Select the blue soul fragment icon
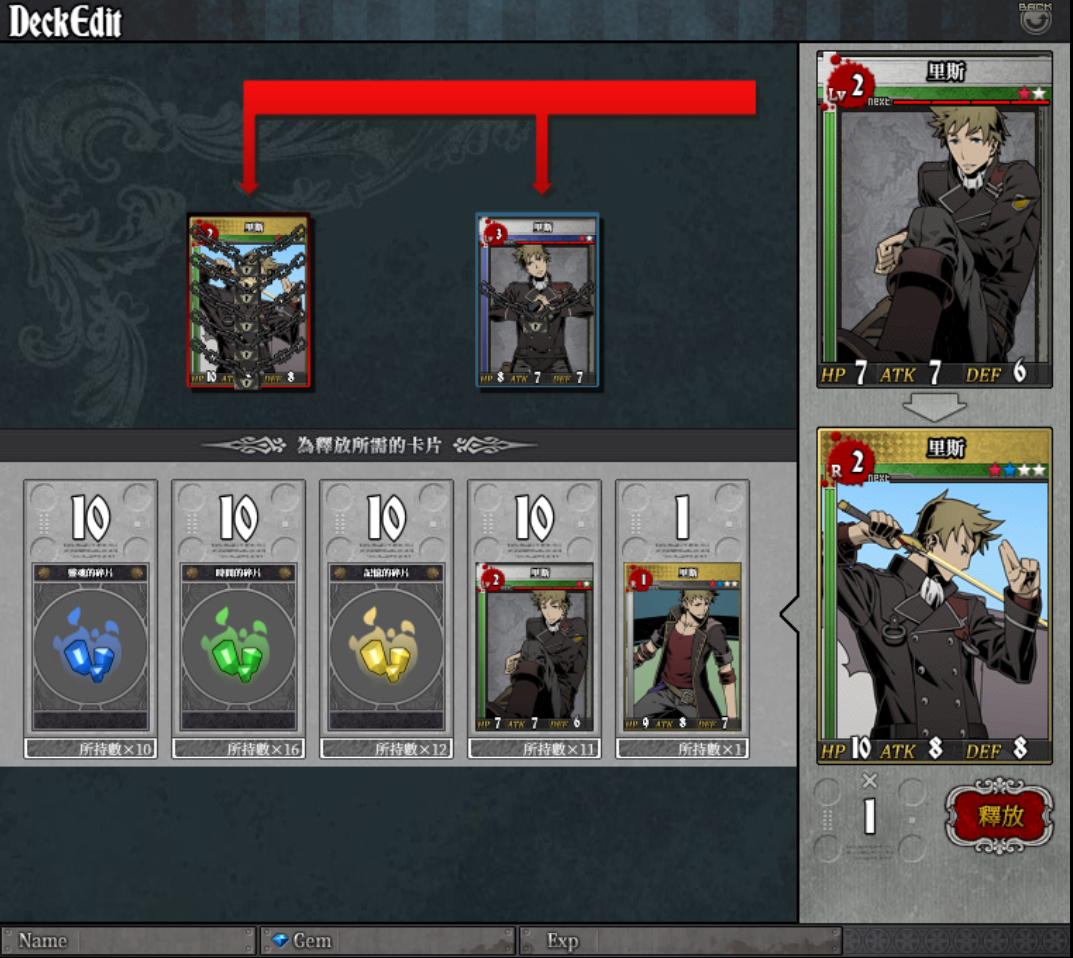 tap(90, 647)
